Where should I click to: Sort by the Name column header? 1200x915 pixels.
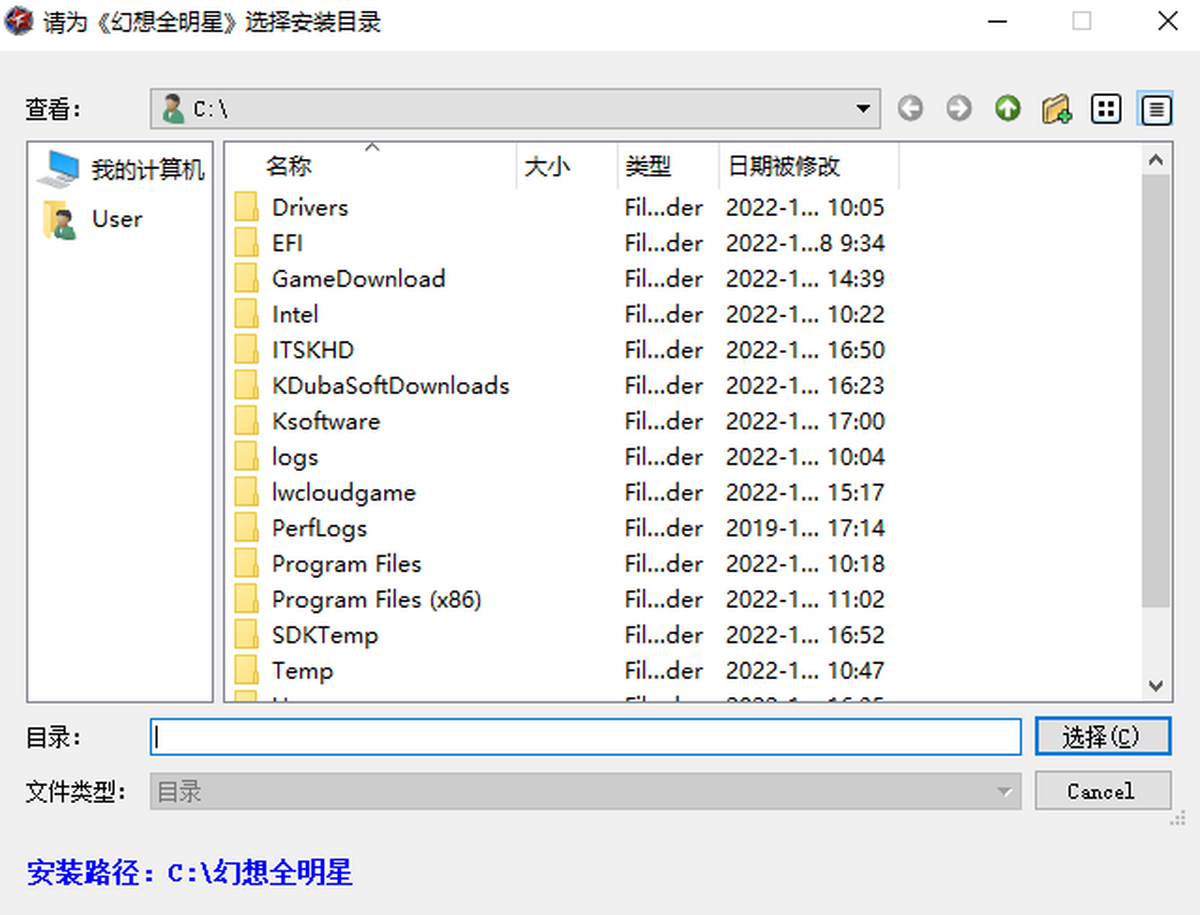(289, 167)
